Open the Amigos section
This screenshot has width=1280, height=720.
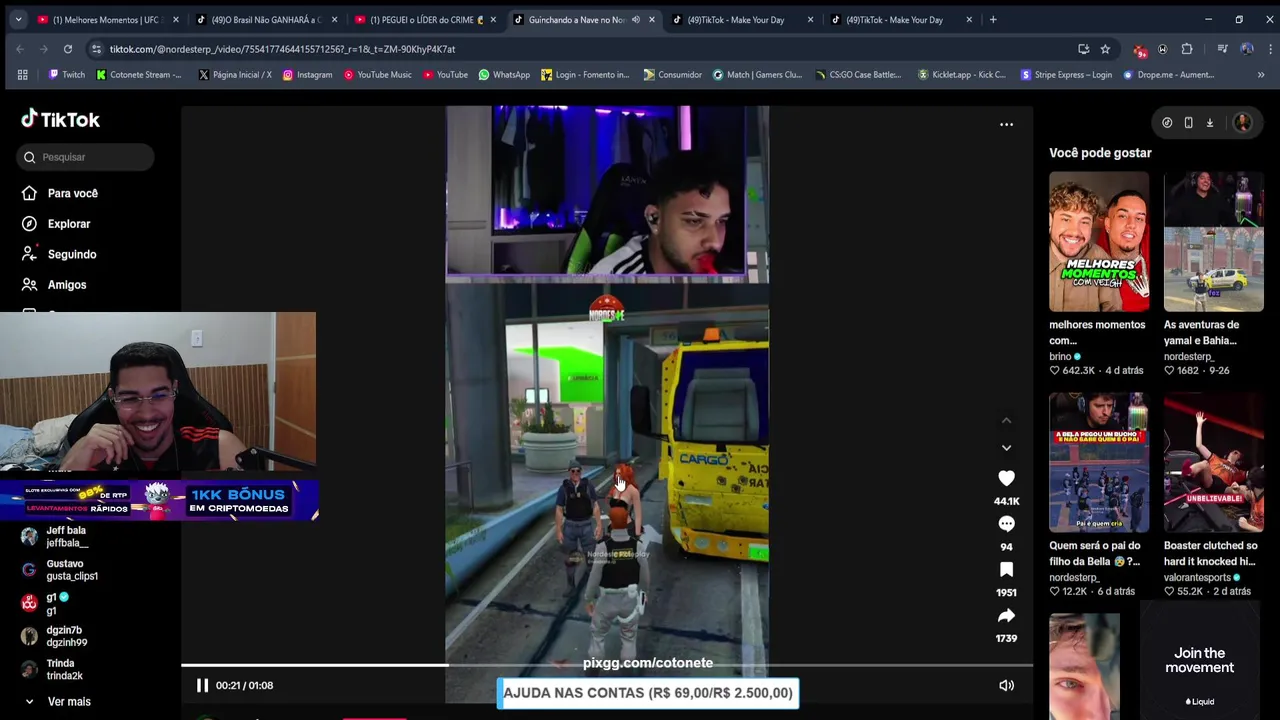[67, 285]
